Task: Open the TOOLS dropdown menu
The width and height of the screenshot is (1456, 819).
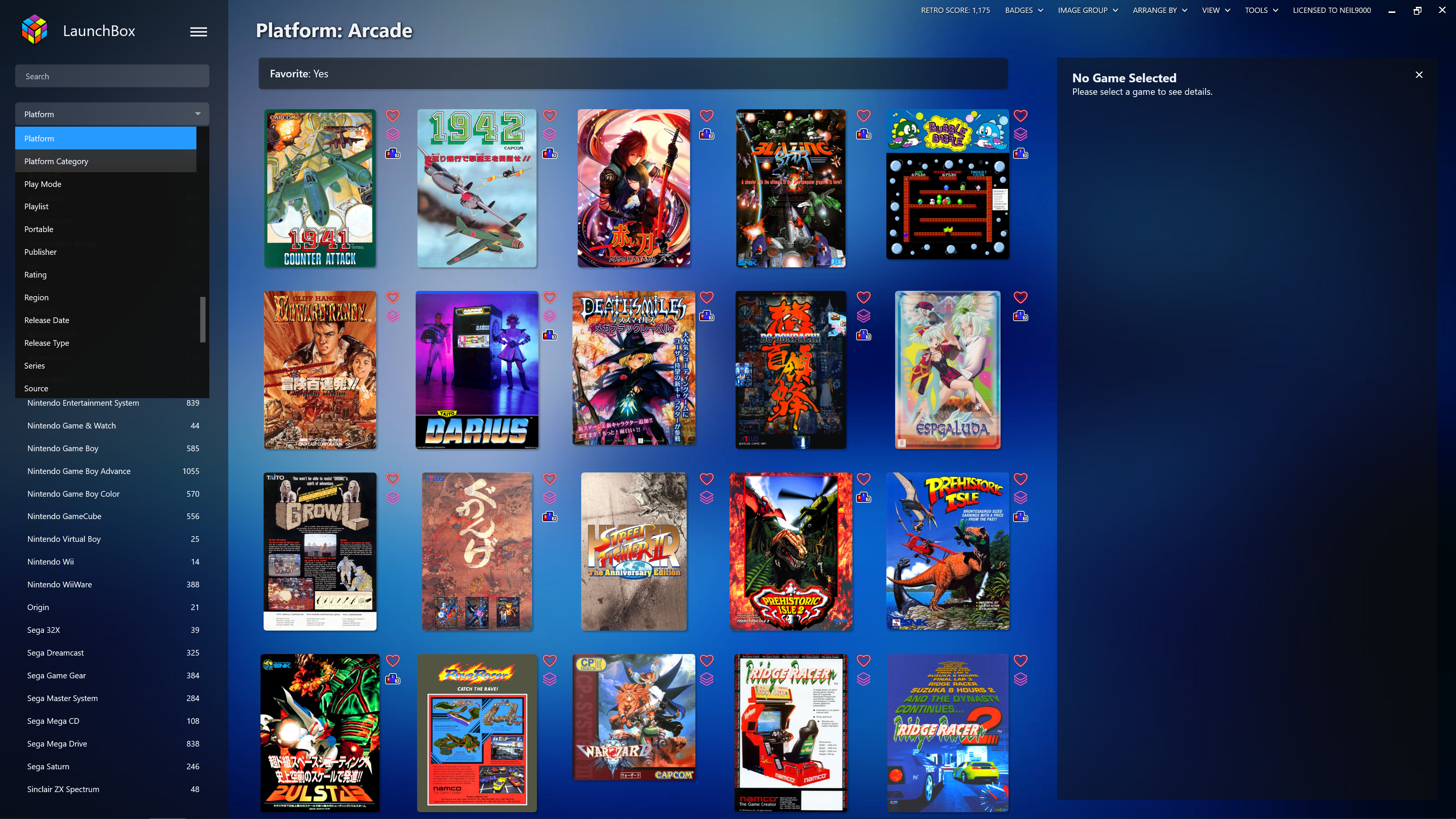Action: coord(1261,10)
